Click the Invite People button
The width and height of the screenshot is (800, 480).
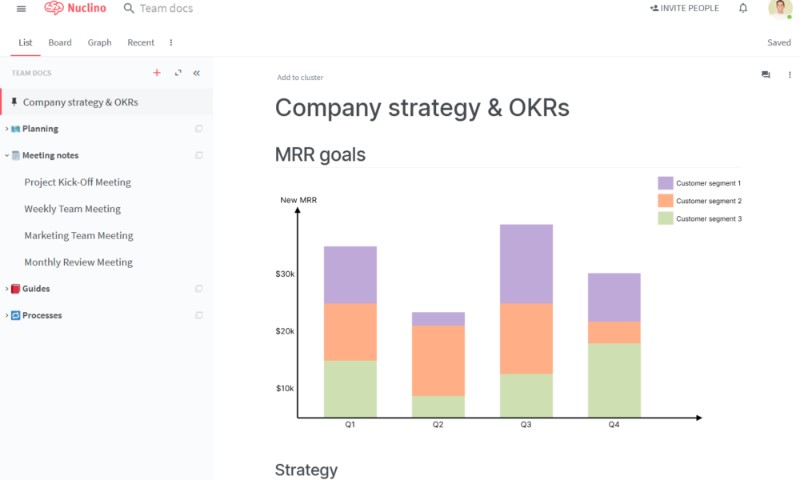684,8
